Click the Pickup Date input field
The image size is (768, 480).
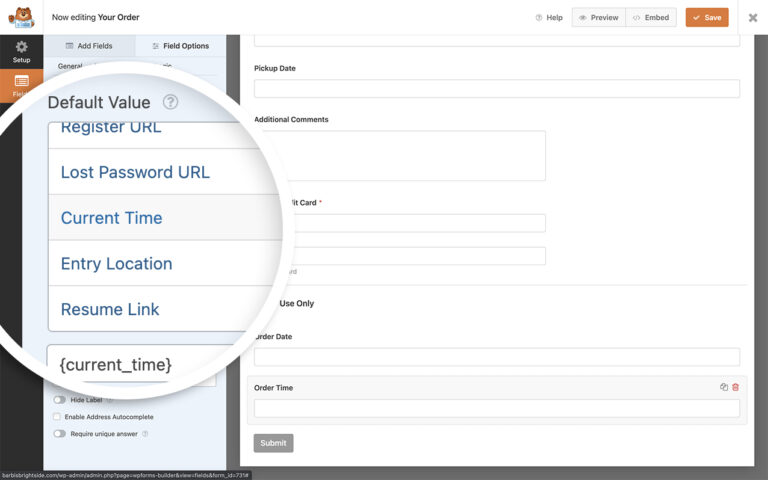coord(497,89)
